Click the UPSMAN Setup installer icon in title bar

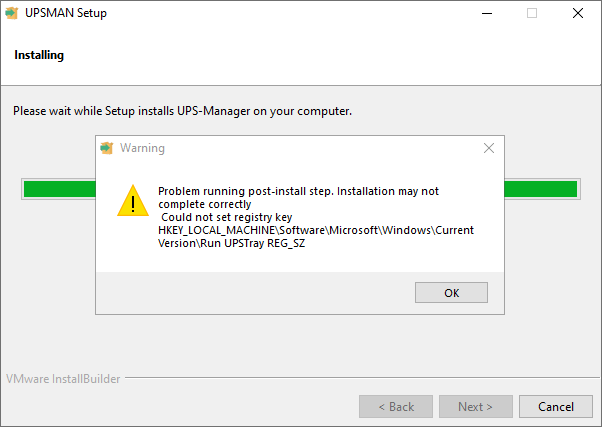[x=12, y=13]
